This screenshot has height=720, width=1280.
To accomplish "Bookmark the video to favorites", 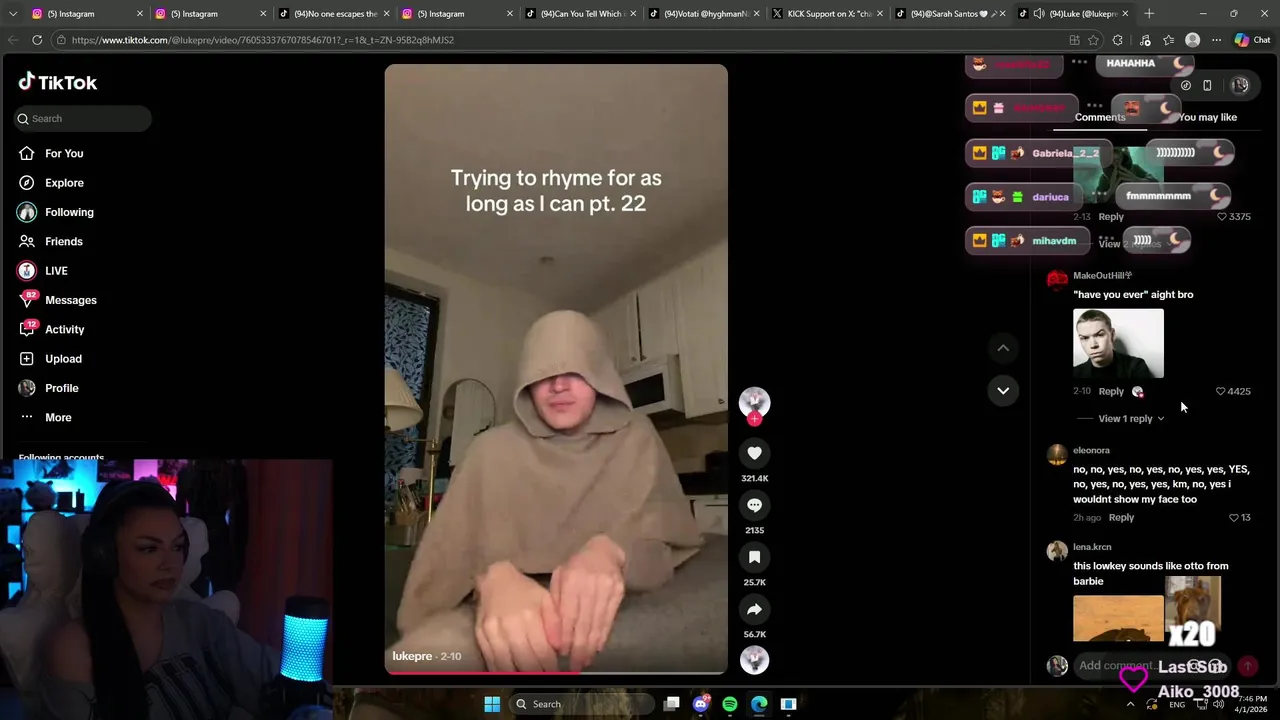I will tap(754, 557).
